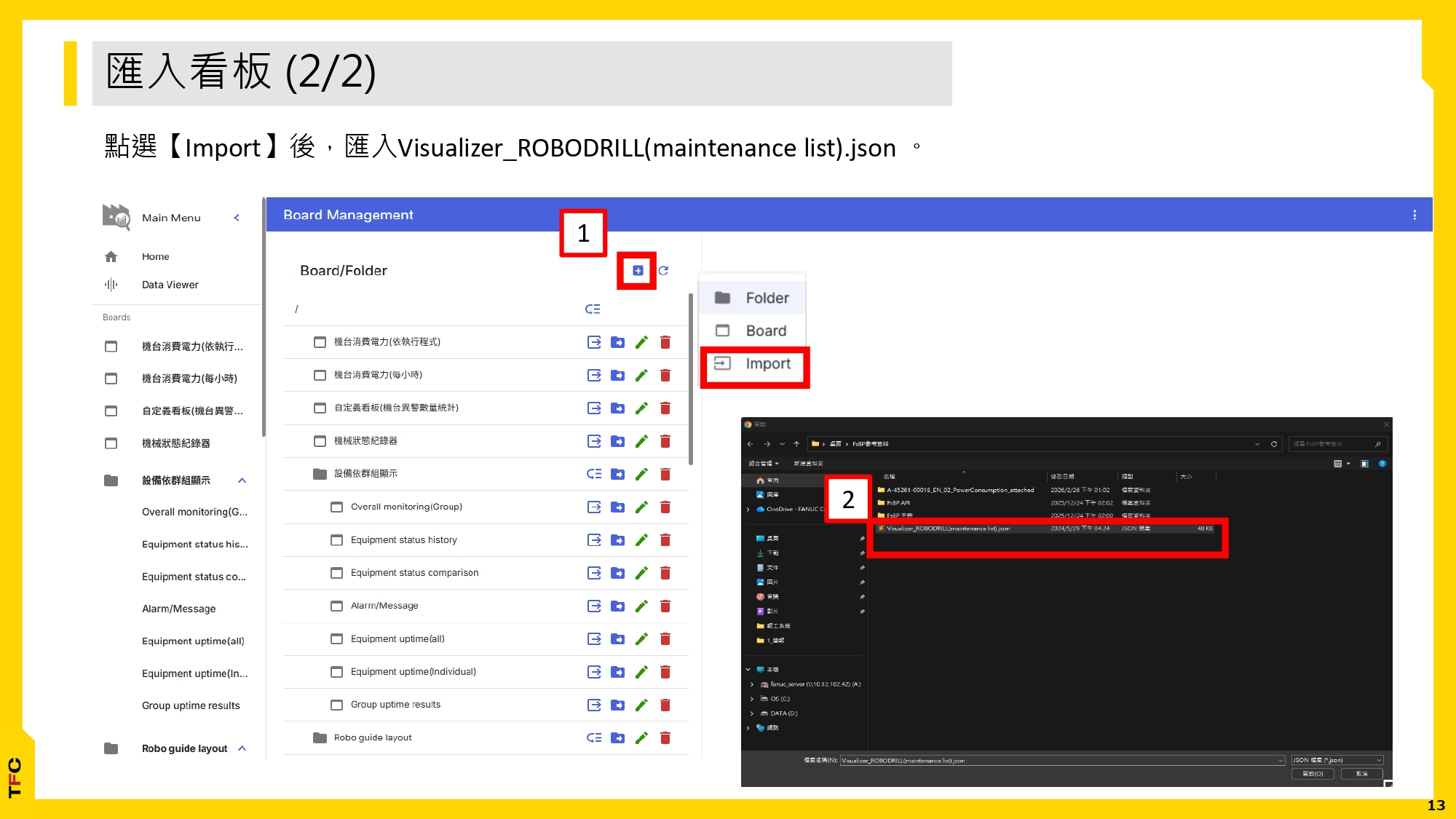The width and height of the screenshot is (1456, 819).
Task: Export the 機台消費電力(依執行程式) board
Action: 594,342
